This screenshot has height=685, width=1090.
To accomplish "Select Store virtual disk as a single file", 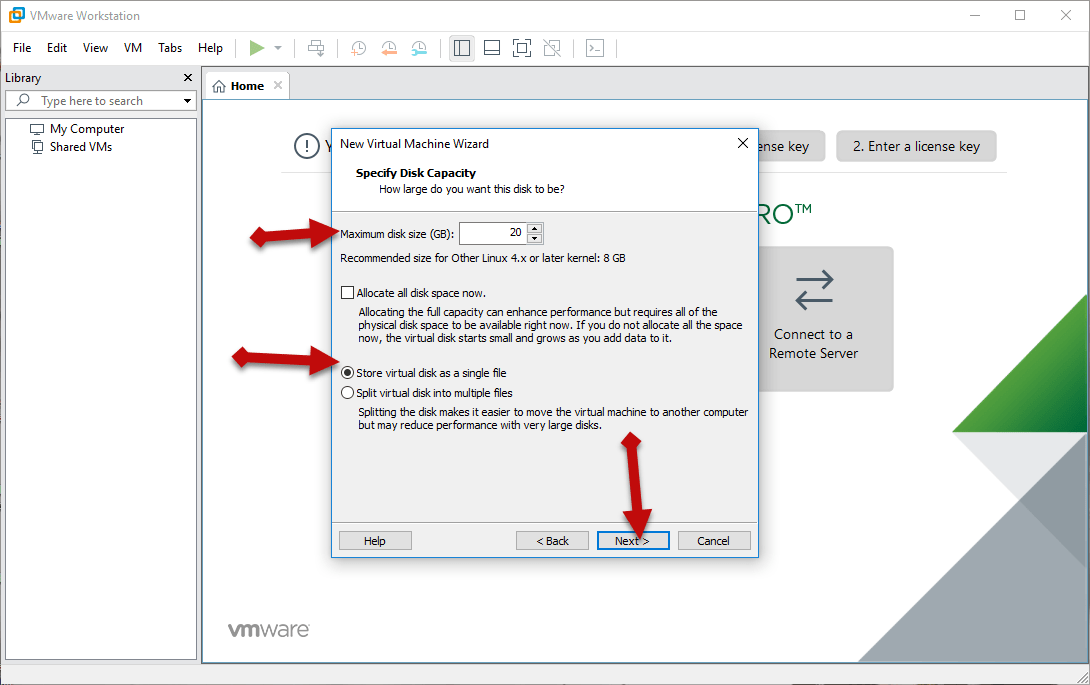I will (348, 373).
